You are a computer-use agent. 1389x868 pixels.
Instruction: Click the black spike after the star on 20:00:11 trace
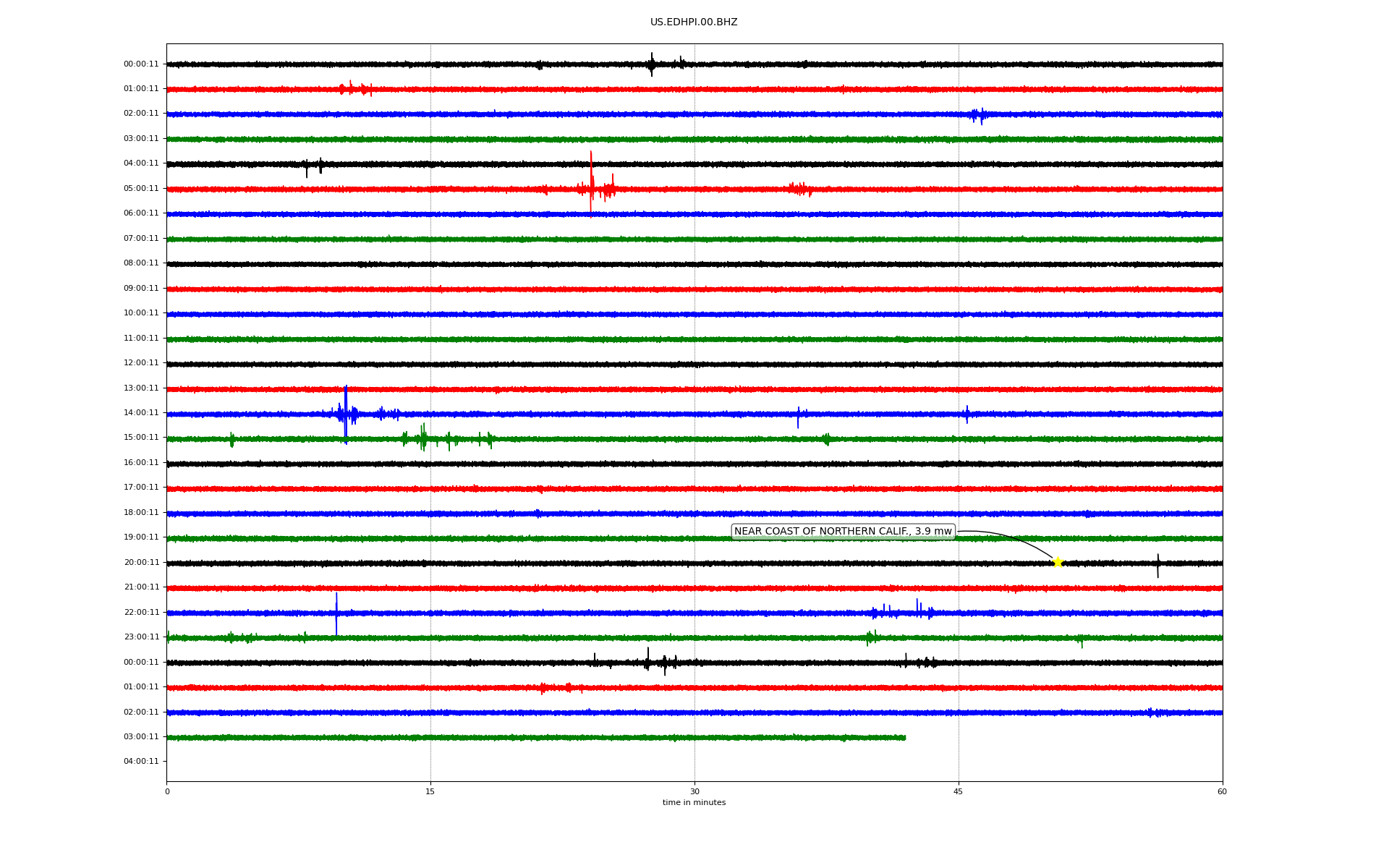pyautogui.click(x=1157, y=566)
